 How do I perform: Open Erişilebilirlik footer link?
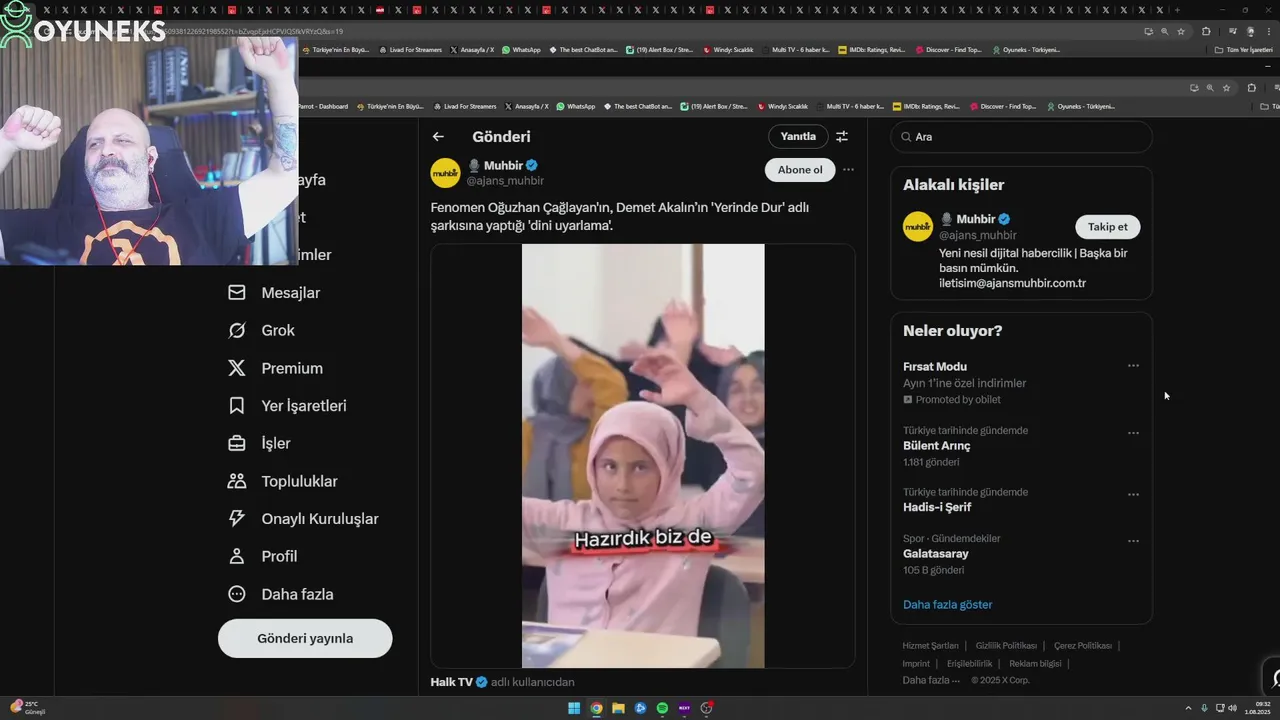[x=969, y=664]
